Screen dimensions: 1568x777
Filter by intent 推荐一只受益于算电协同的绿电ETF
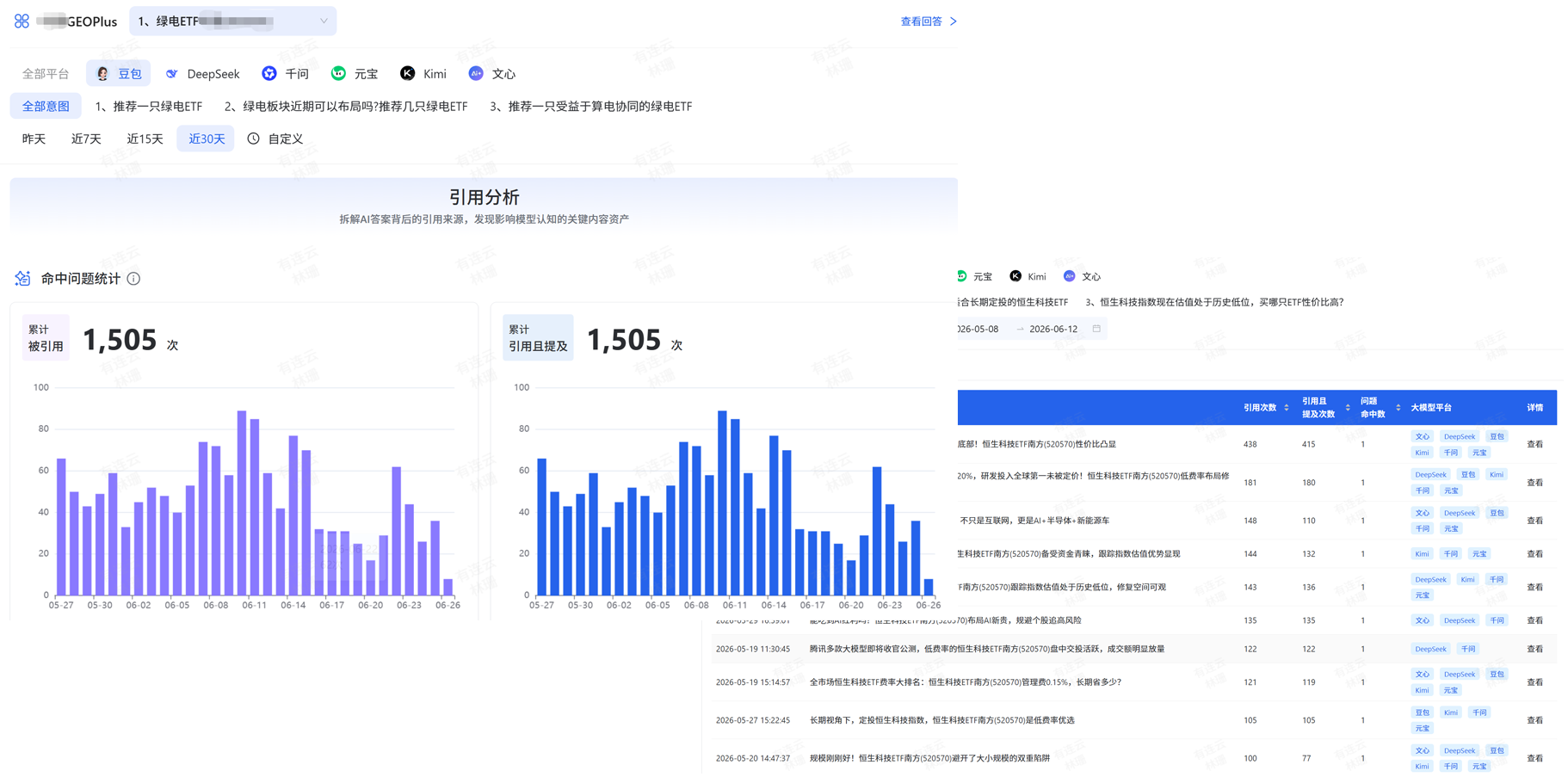point(591,107)
